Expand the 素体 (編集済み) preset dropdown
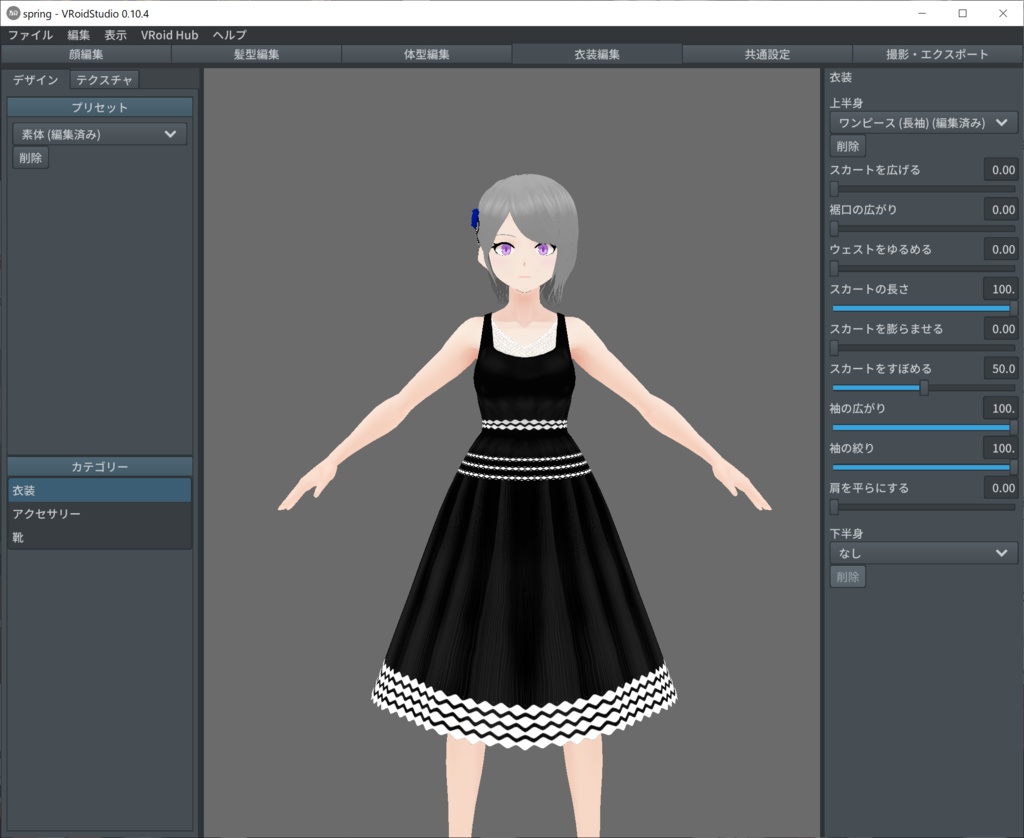Viewport: 1024px width, 838px height. point(98,134)
